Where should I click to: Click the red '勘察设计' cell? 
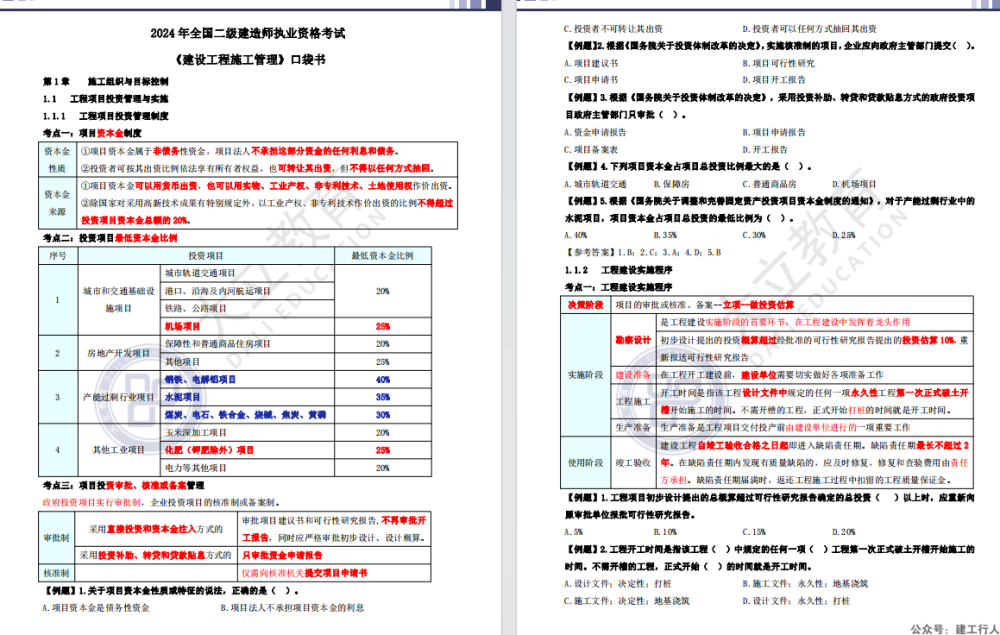click(x=633, y=340)
